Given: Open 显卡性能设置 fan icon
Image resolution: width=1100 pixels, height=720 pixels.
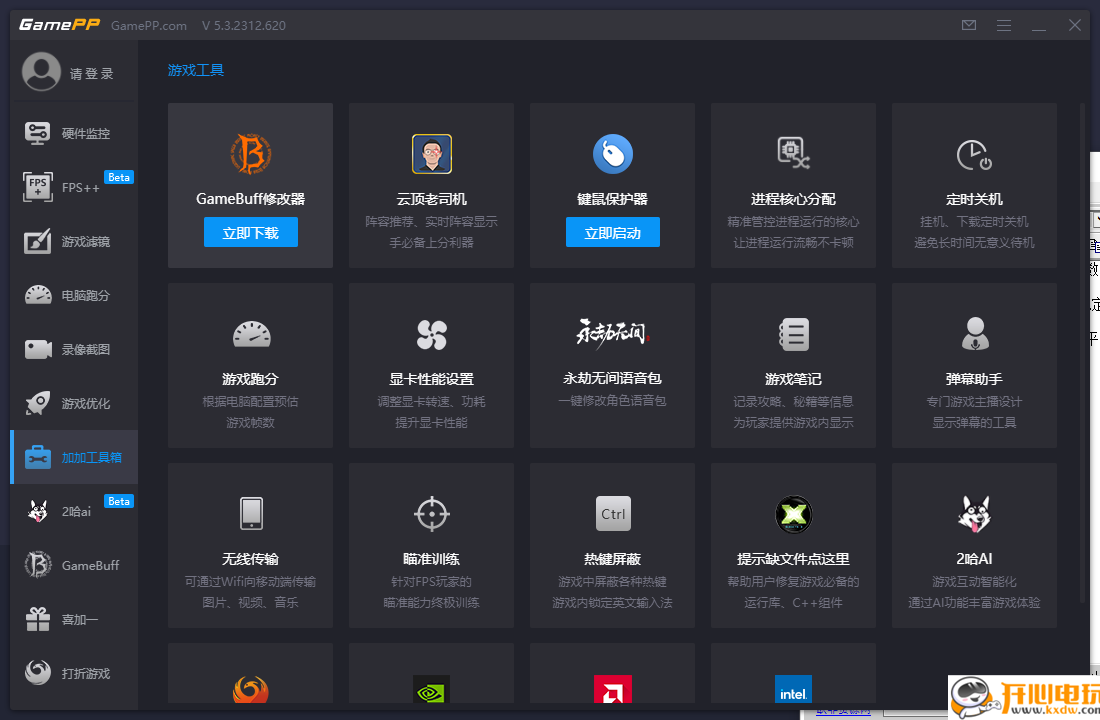Looking at the screenshot, I should (431, 335).
